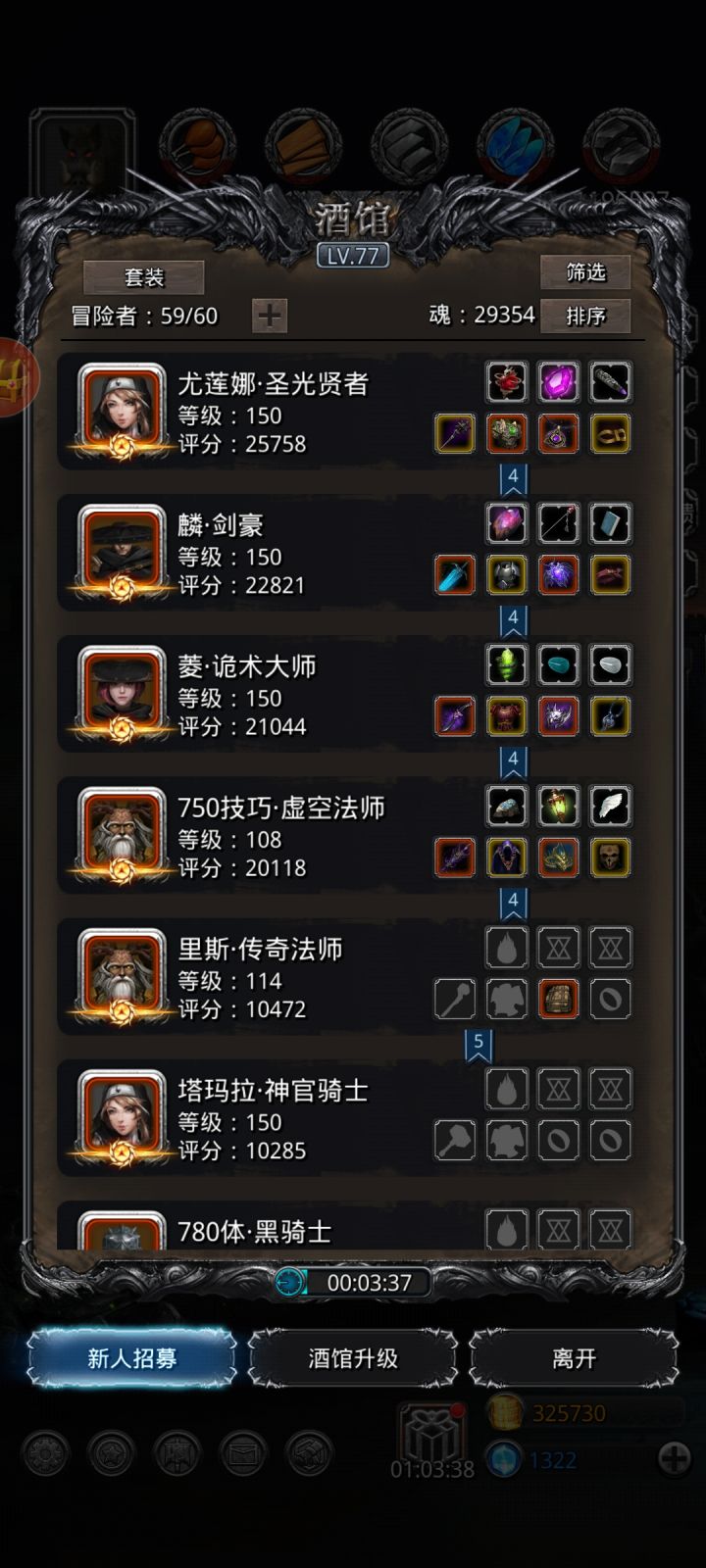Add blue gems with the plus icon
Viewport: 706px width, 1568px height.
[675, 1459]
